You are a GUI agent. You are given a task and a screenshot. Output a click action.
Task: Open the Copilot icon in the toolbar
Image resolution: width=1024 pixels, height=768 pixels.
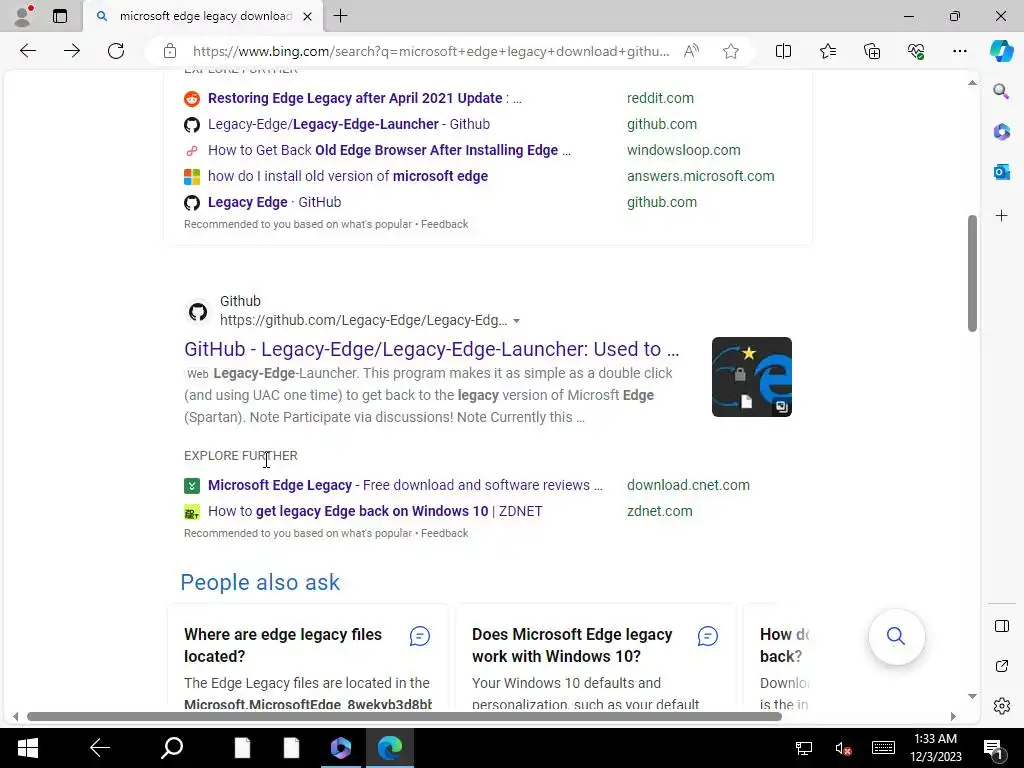tap(1001, 51)
